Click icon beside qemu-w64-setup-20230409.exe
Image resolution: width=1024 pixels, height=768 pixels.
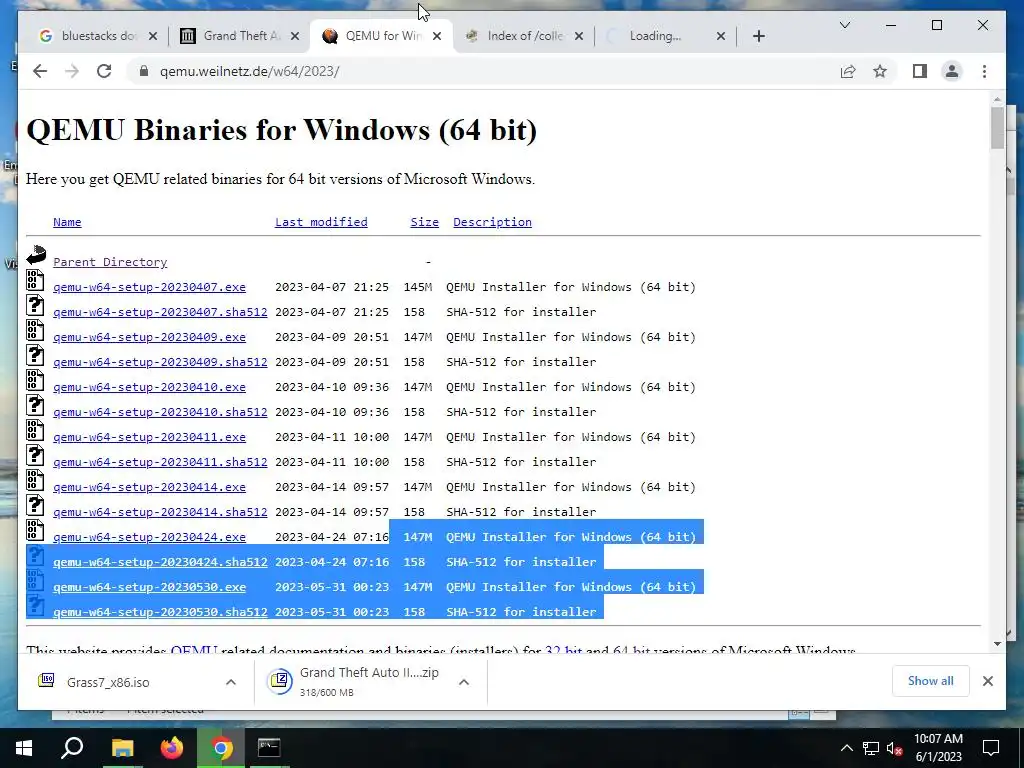pos(35,330)
